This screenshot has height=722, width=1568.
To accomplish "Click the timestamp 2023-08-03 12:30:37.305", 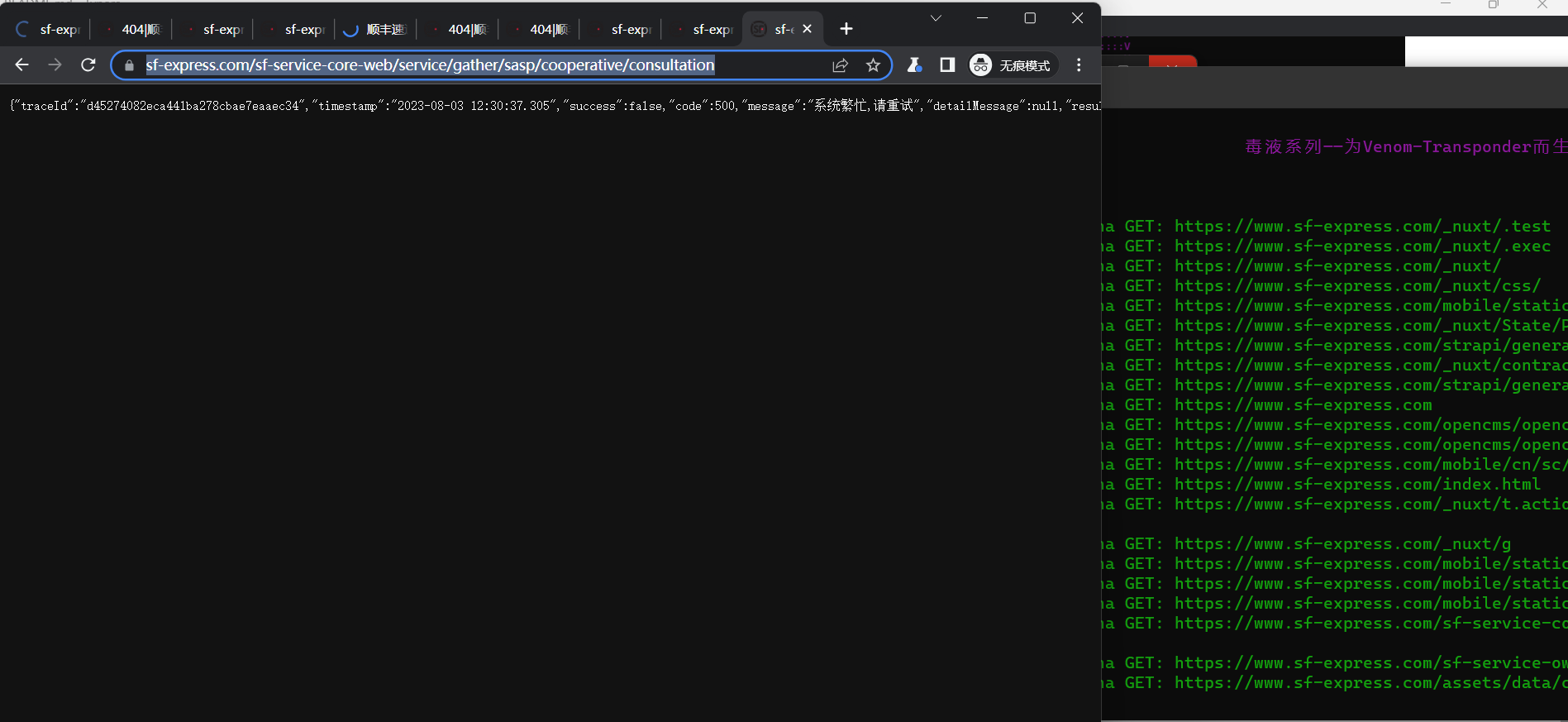I will tap(474, 106).
